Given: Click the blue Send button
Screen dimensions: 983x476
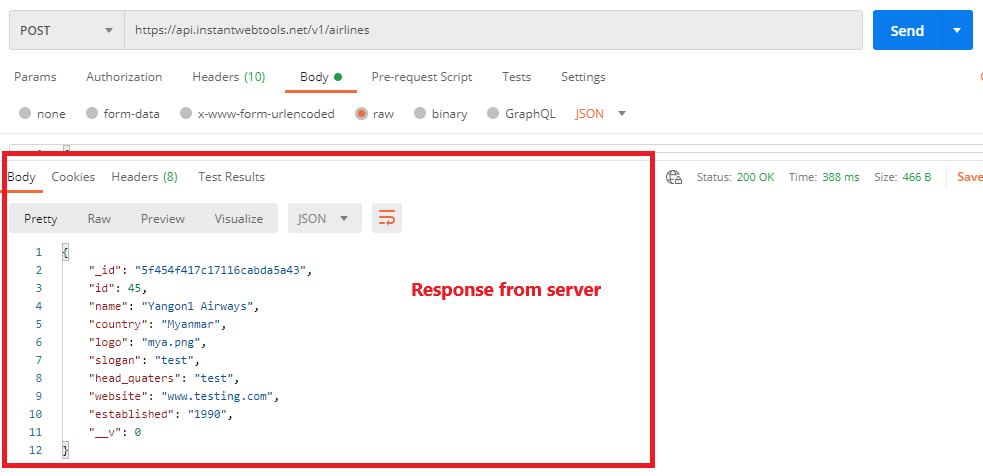Looking at the screenshot, I should (906, 30).
